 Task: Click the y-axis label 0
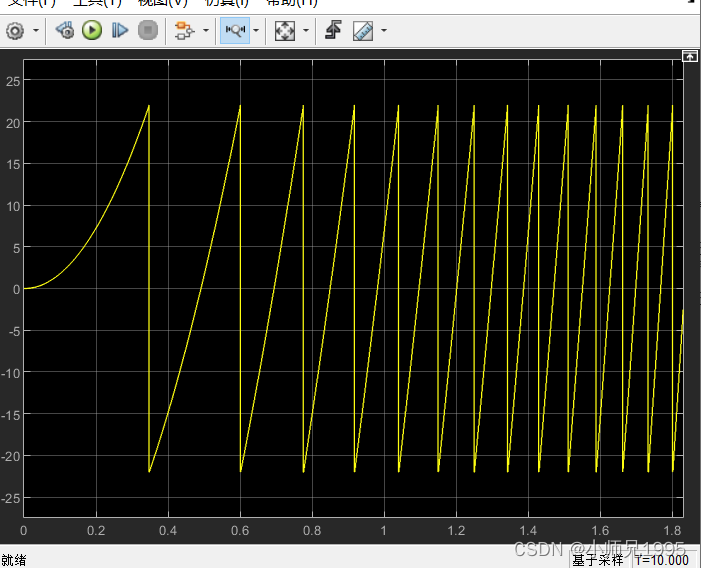click(x=17, y=290)
